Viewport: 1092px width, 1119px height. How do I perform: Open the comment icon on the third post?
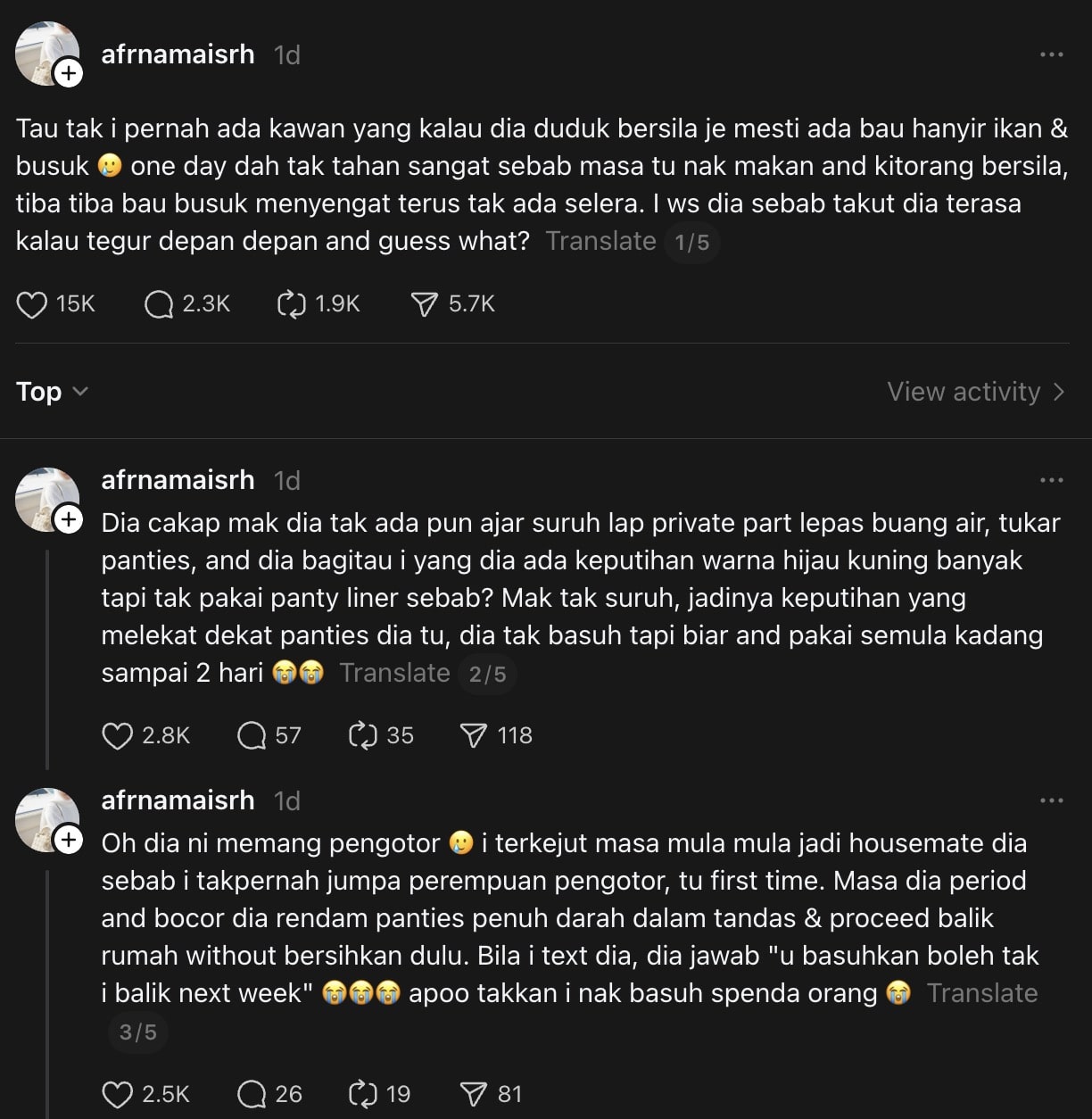[250, 1093]
